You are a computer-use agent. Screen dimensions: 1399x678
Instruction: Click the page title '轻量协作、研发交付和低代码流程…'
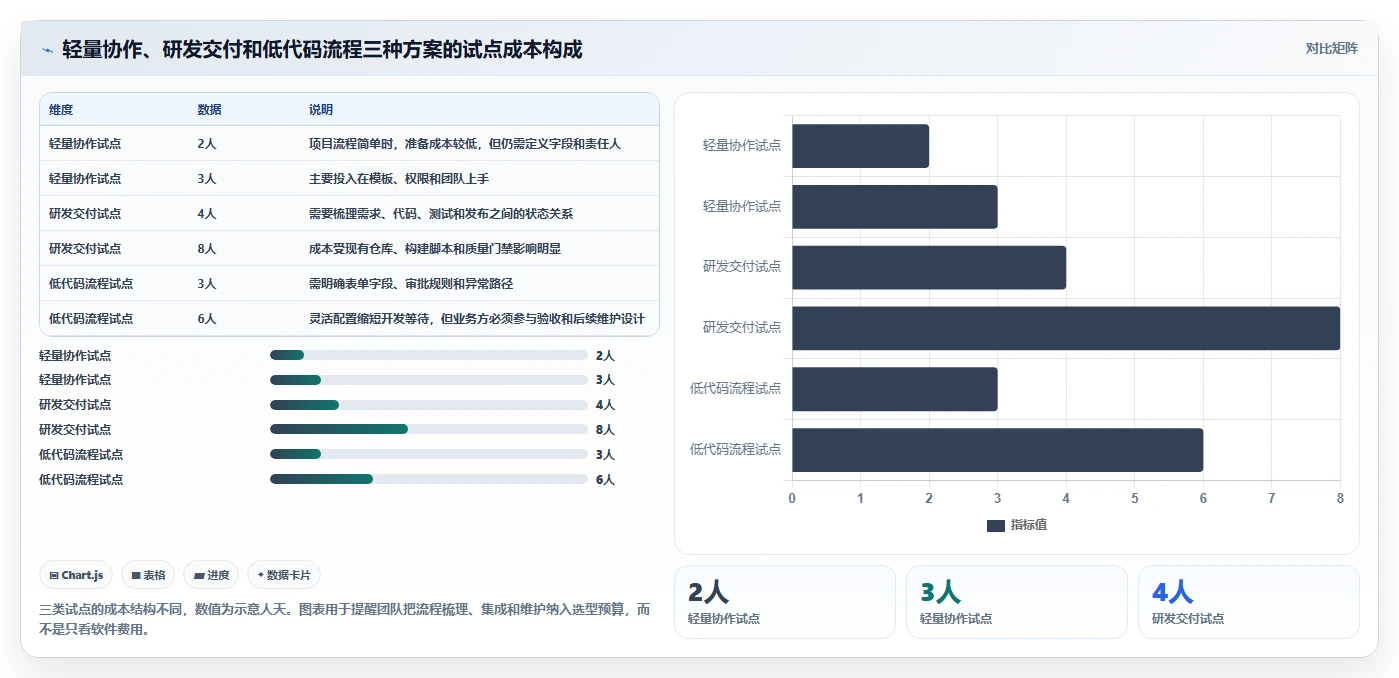click(322, 49)
